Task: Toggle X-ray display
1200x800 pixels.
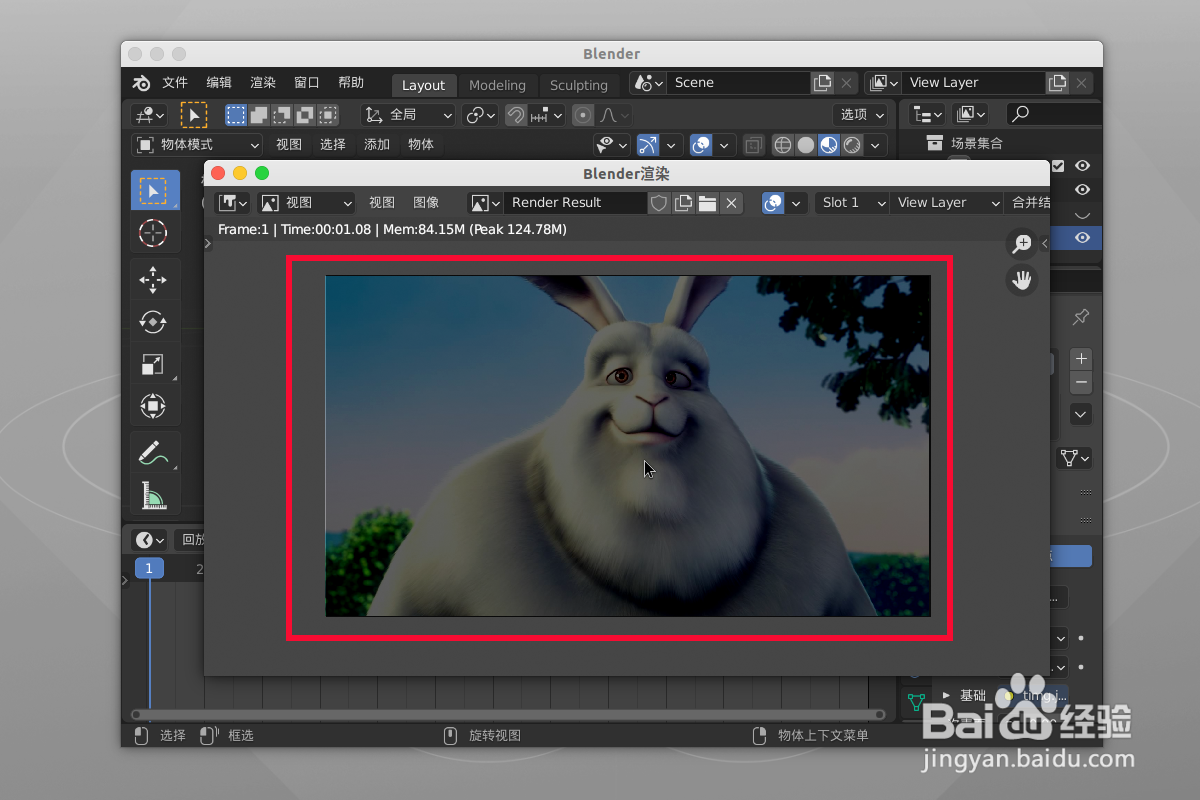Action: click(754, 145)
